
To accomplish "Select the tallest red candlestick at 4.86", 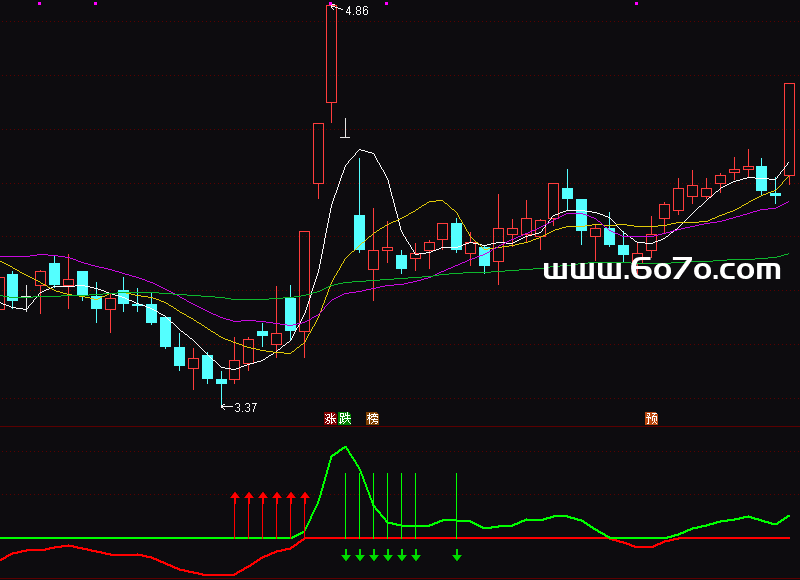I will pyautogui.click(x=331, y=55).
